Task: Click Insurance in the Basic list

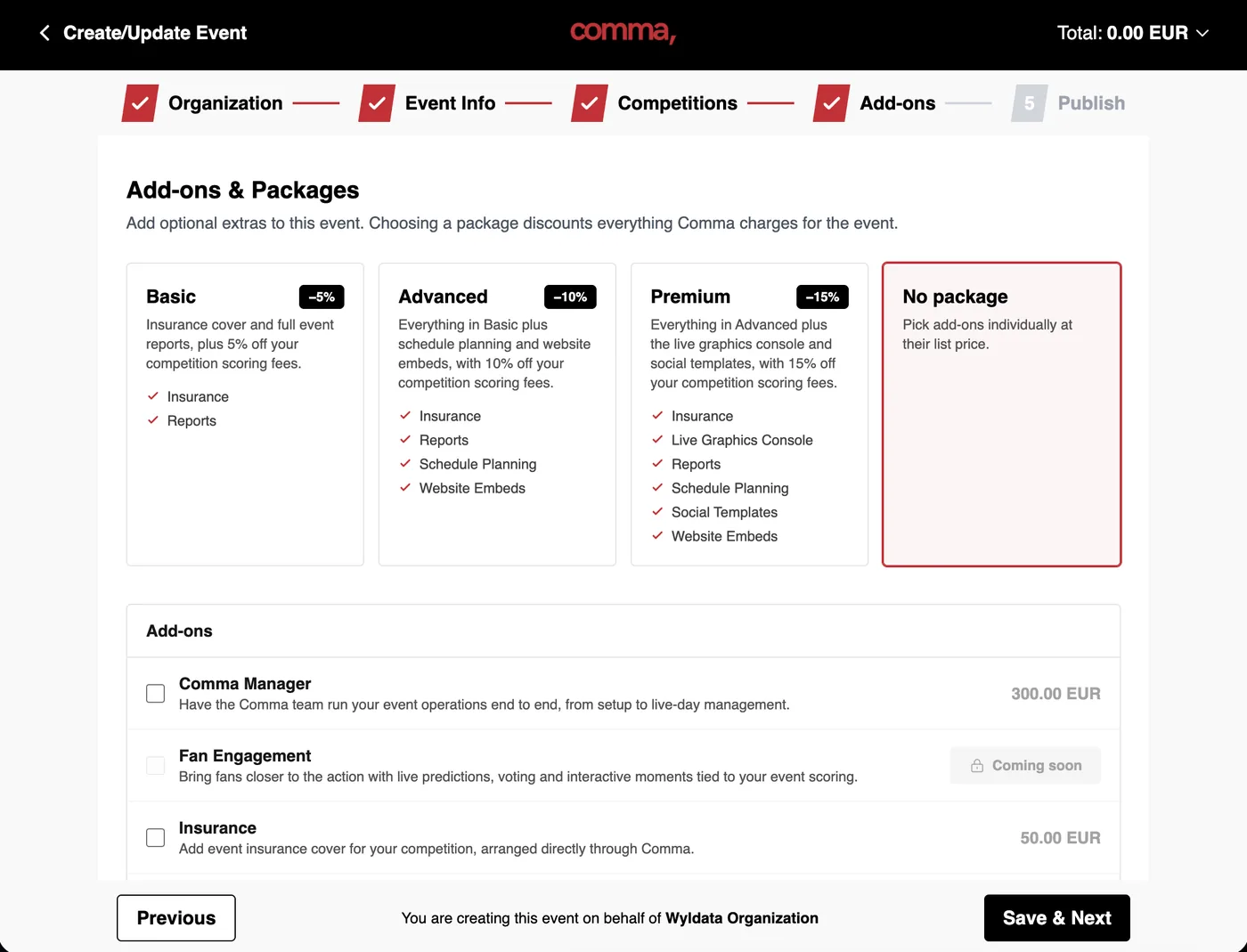Action: click(198, 396)
